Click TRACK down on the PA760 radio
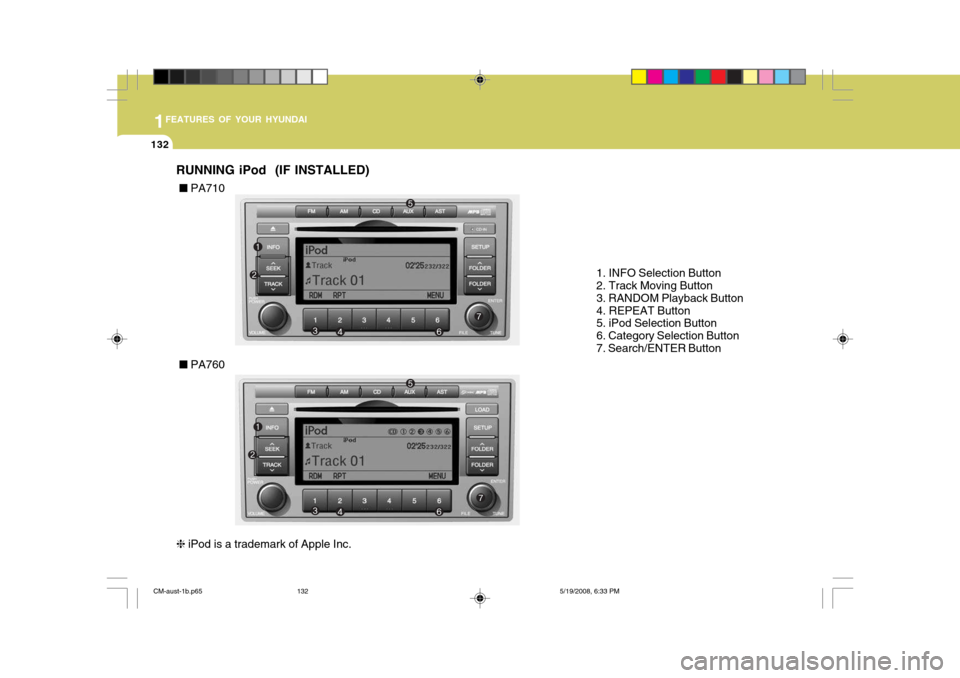The image size is (960, 678). tap(272, 466)
